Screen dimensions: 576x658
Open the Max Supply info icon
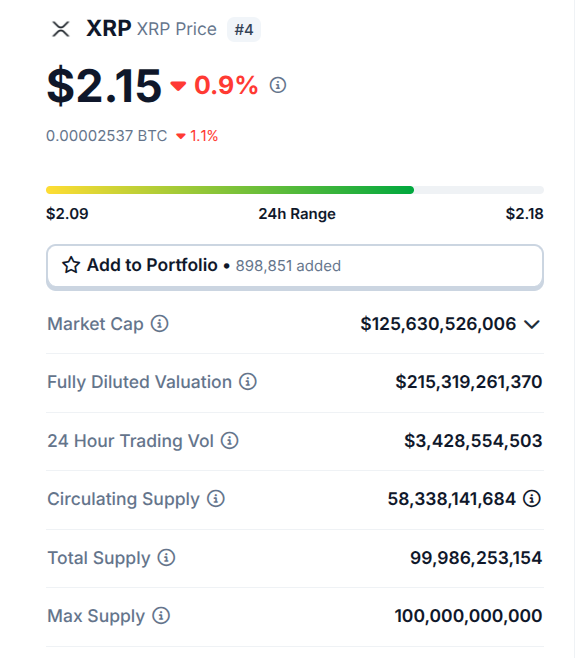click(161, 616)
